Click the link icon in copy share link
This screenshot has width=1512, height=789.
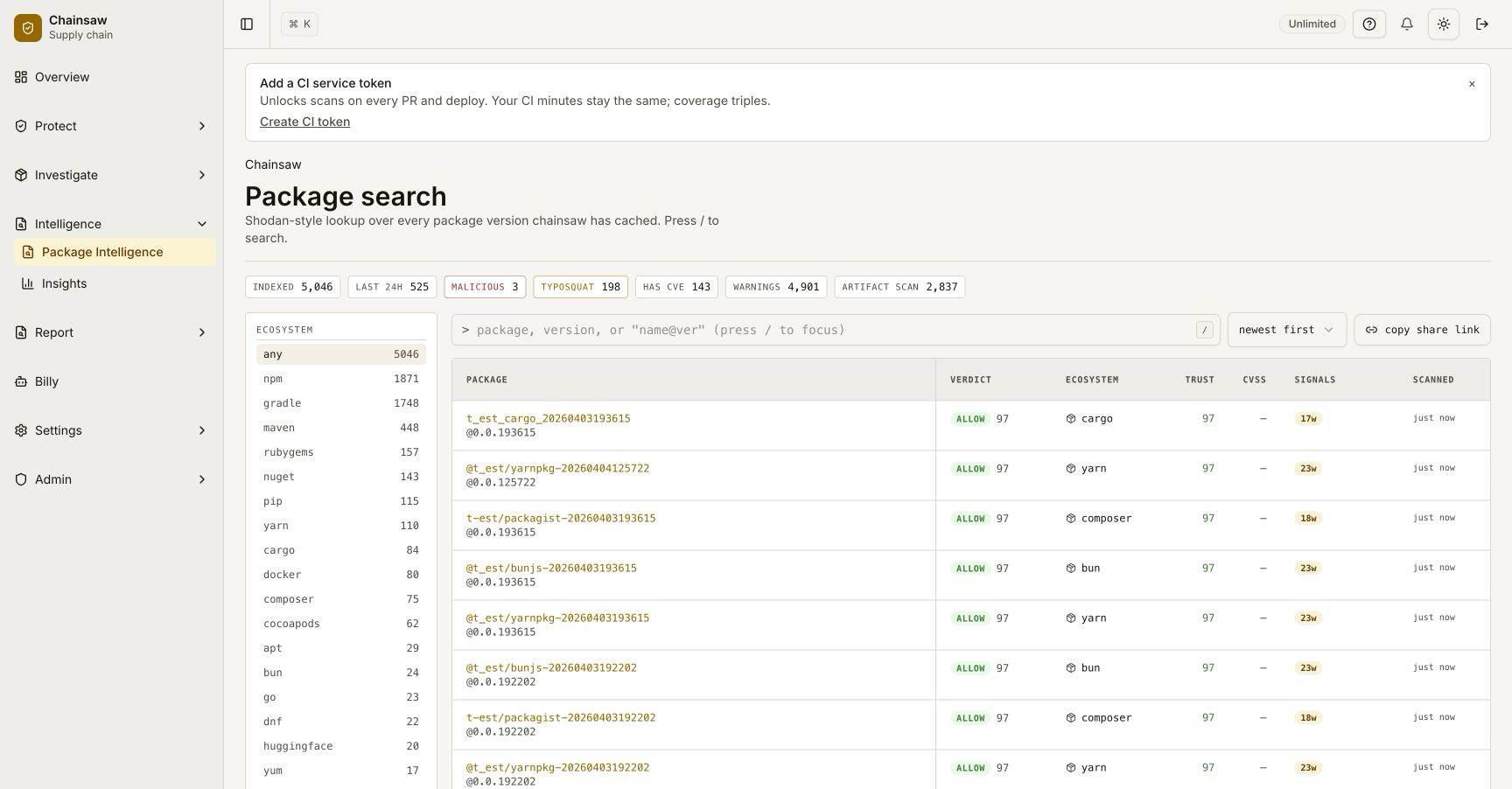(x=1371, y=330)
